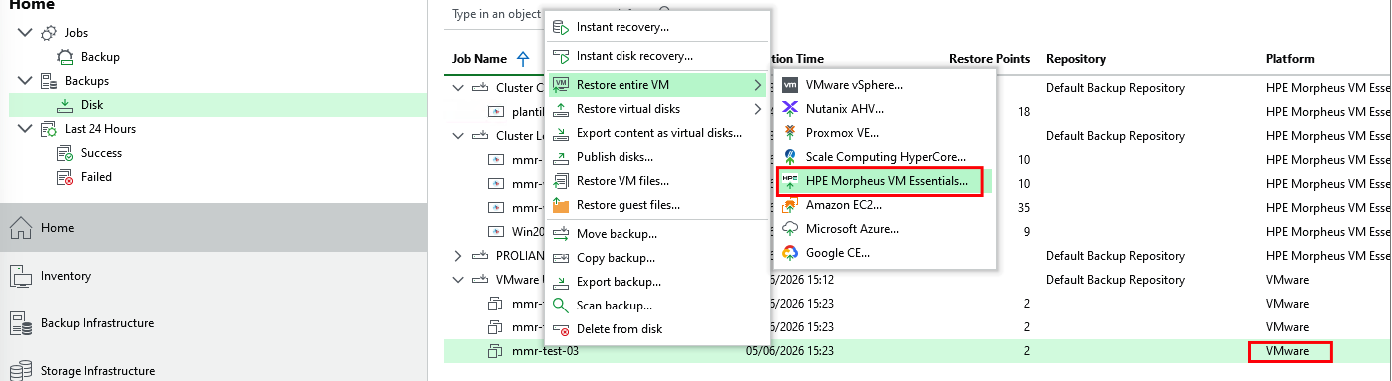Screen dimensions: 1392x381
Task: Click the Amazon EC2 icon
Action: tap(790, 205)
